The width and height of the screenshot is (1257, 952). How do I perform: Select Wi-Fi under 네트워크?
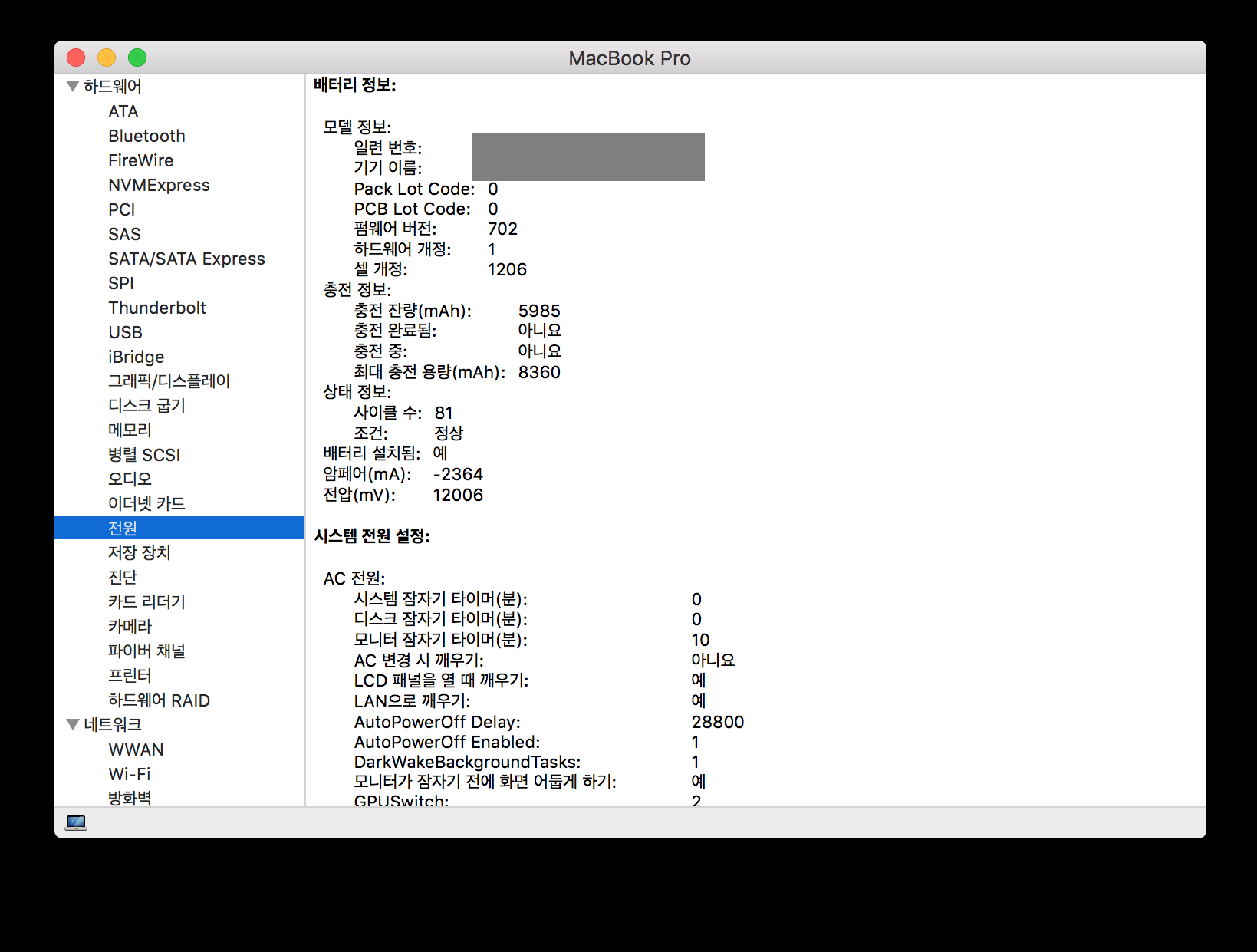(129, 774)
